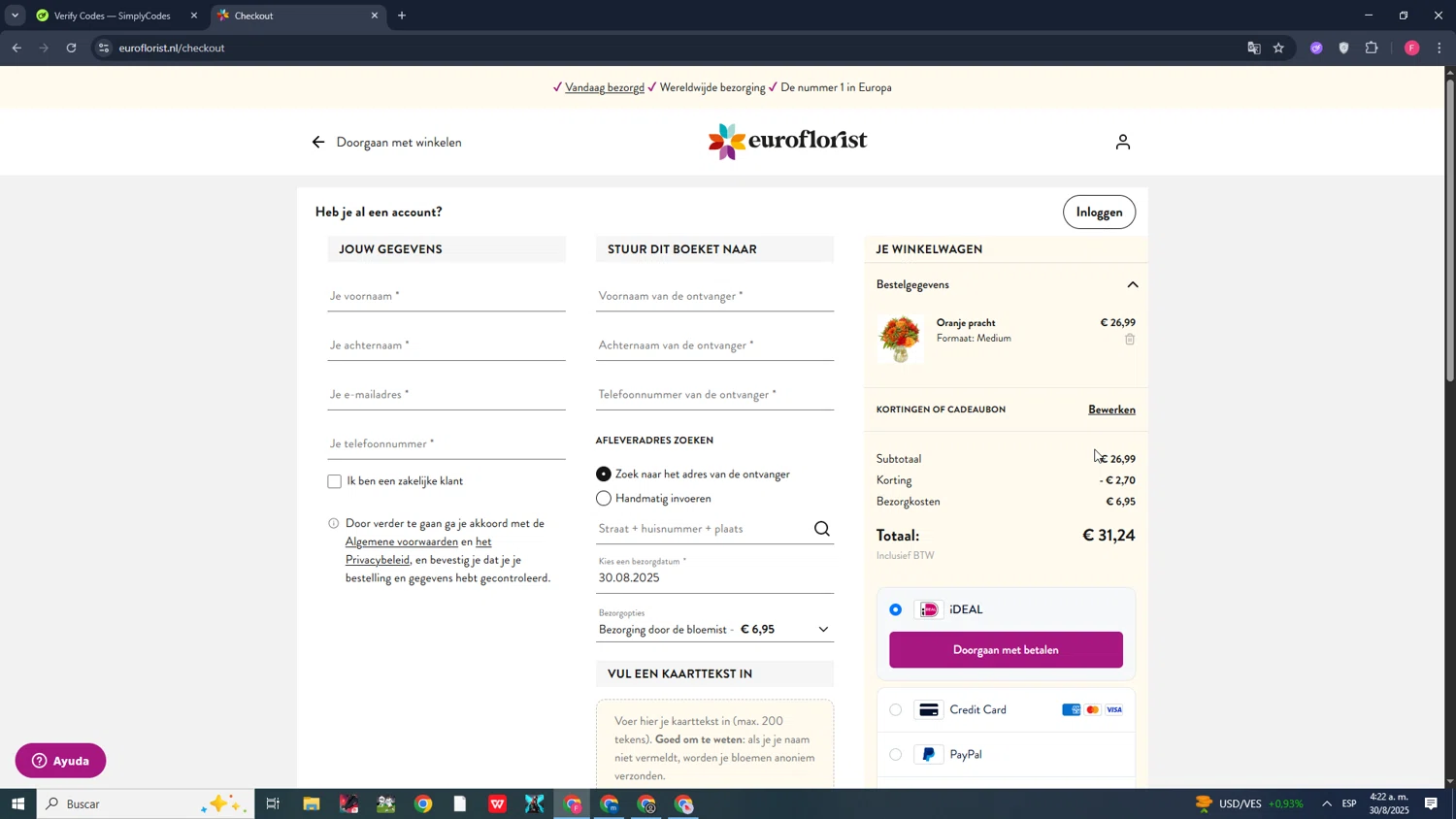Open the Ayuda help button
This screenshot has height=819, width=1456.
coord(60,761)
